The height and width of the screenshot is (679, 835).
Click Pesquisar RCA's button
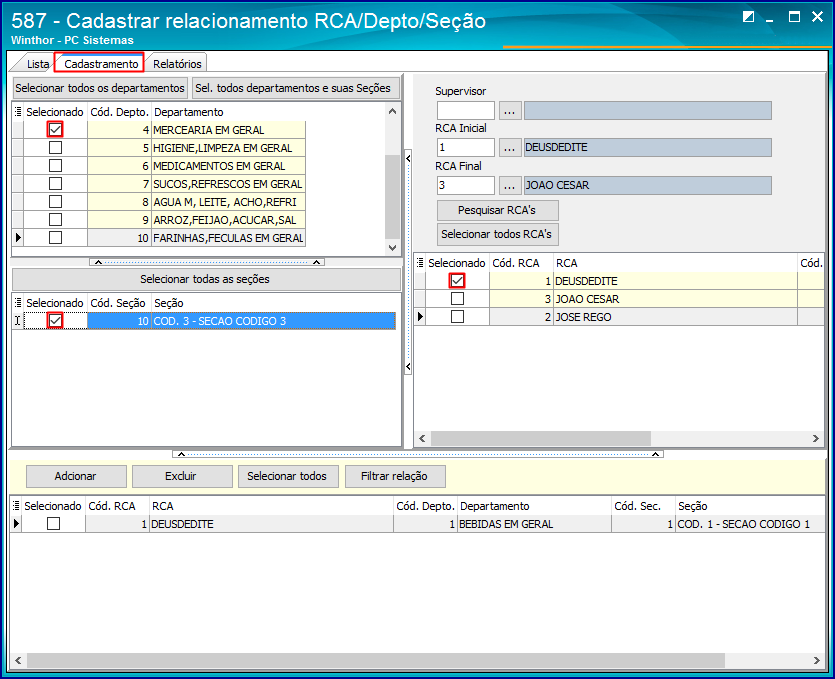coord(497,210)
